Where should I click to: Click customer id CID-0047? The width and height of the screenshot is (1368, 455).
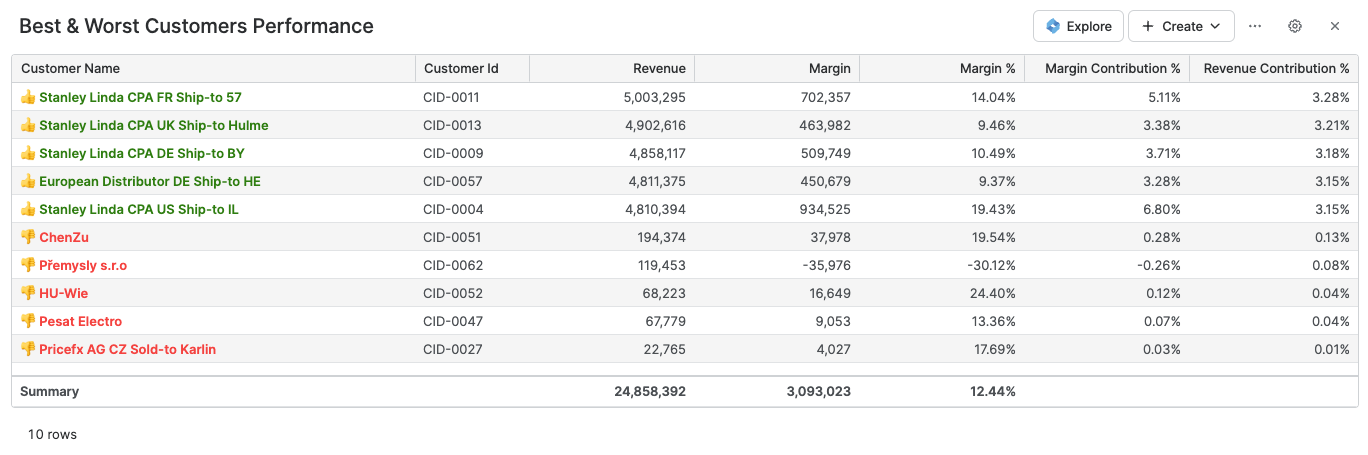pos(453,321)
